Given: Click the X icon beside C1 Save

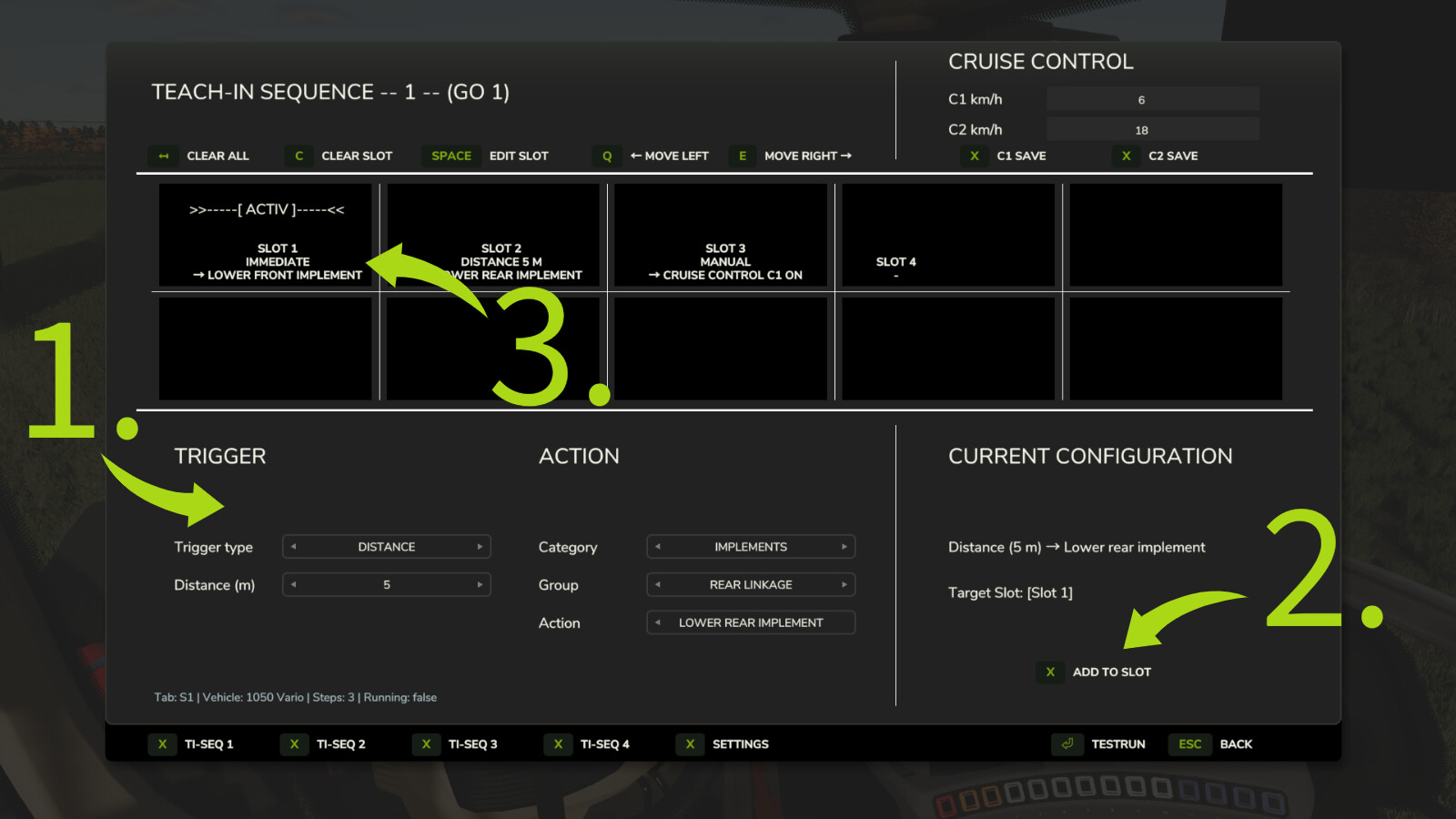Looking at the screenshot, I should pyautogui.click(x=975, y=156).
